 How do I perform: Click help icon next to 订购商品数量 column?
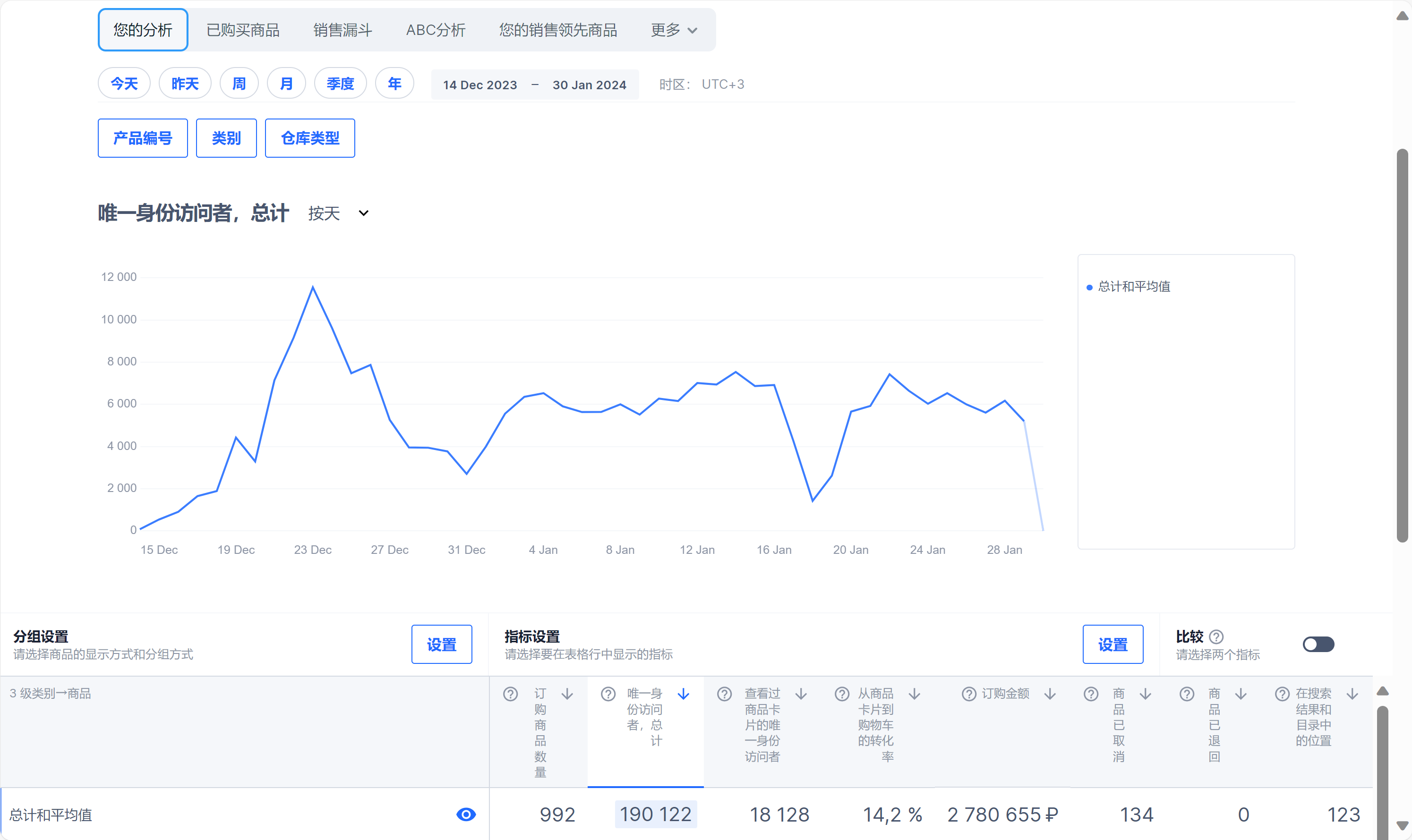[510, 694]
